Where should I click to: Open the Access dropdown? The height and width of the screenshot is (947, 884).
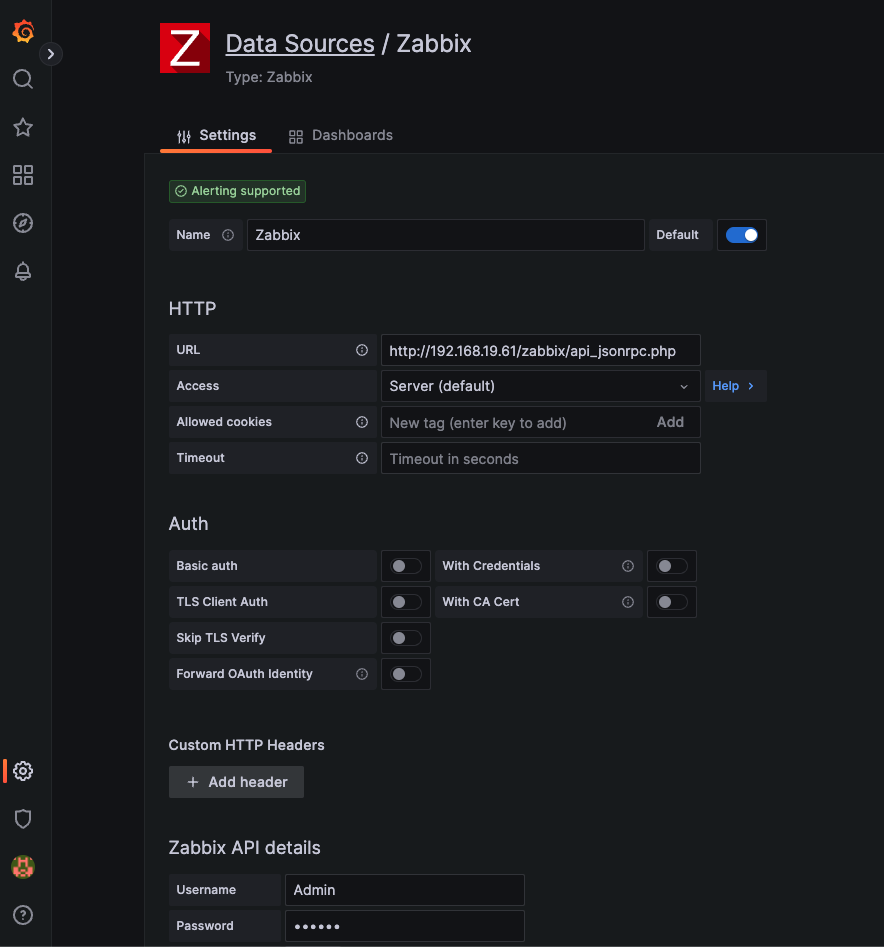[x=540, y=386]
